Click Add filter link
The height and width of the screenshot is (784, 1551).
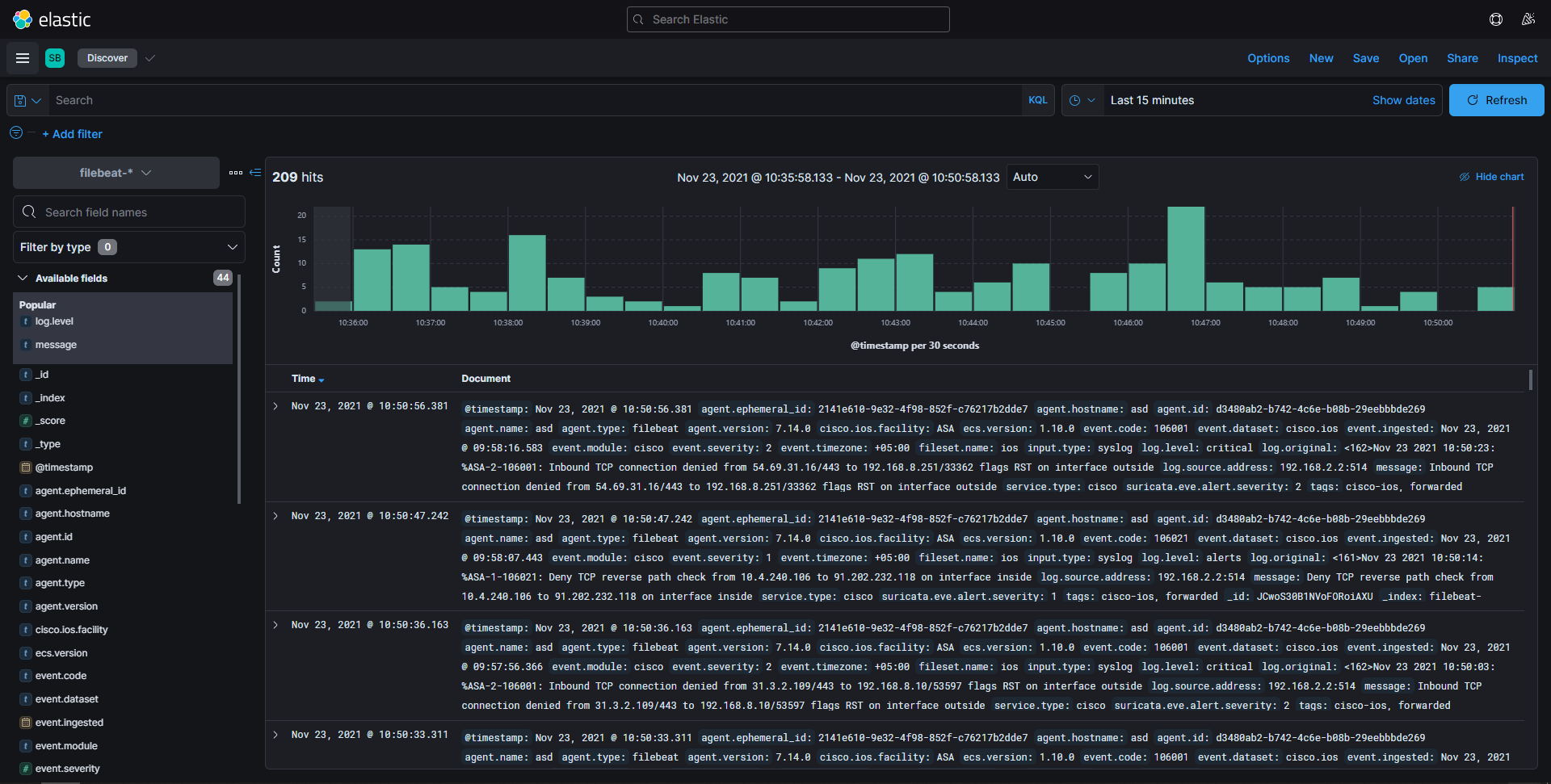[73, 134]
